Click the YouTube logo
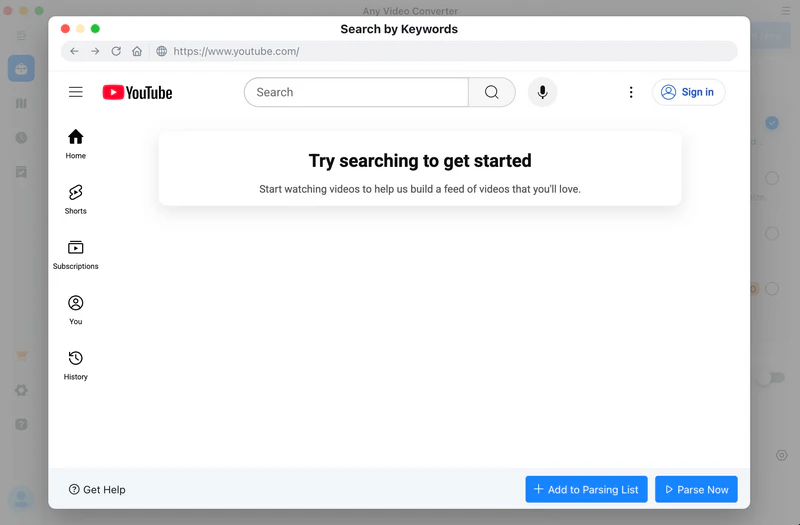The height and width of the screenshot is (525, 800). (137, 92)
